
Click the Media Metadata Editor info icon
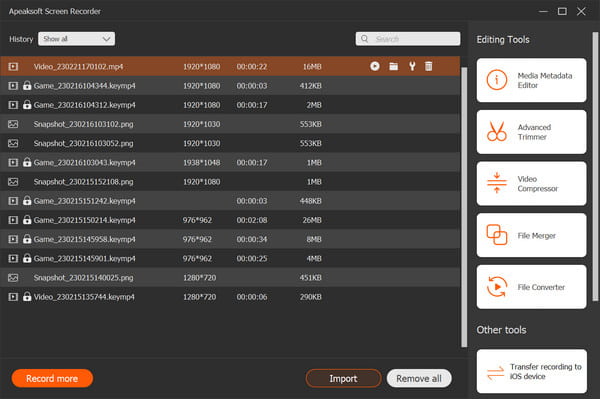pyautogui.click(x=497, y=80)
